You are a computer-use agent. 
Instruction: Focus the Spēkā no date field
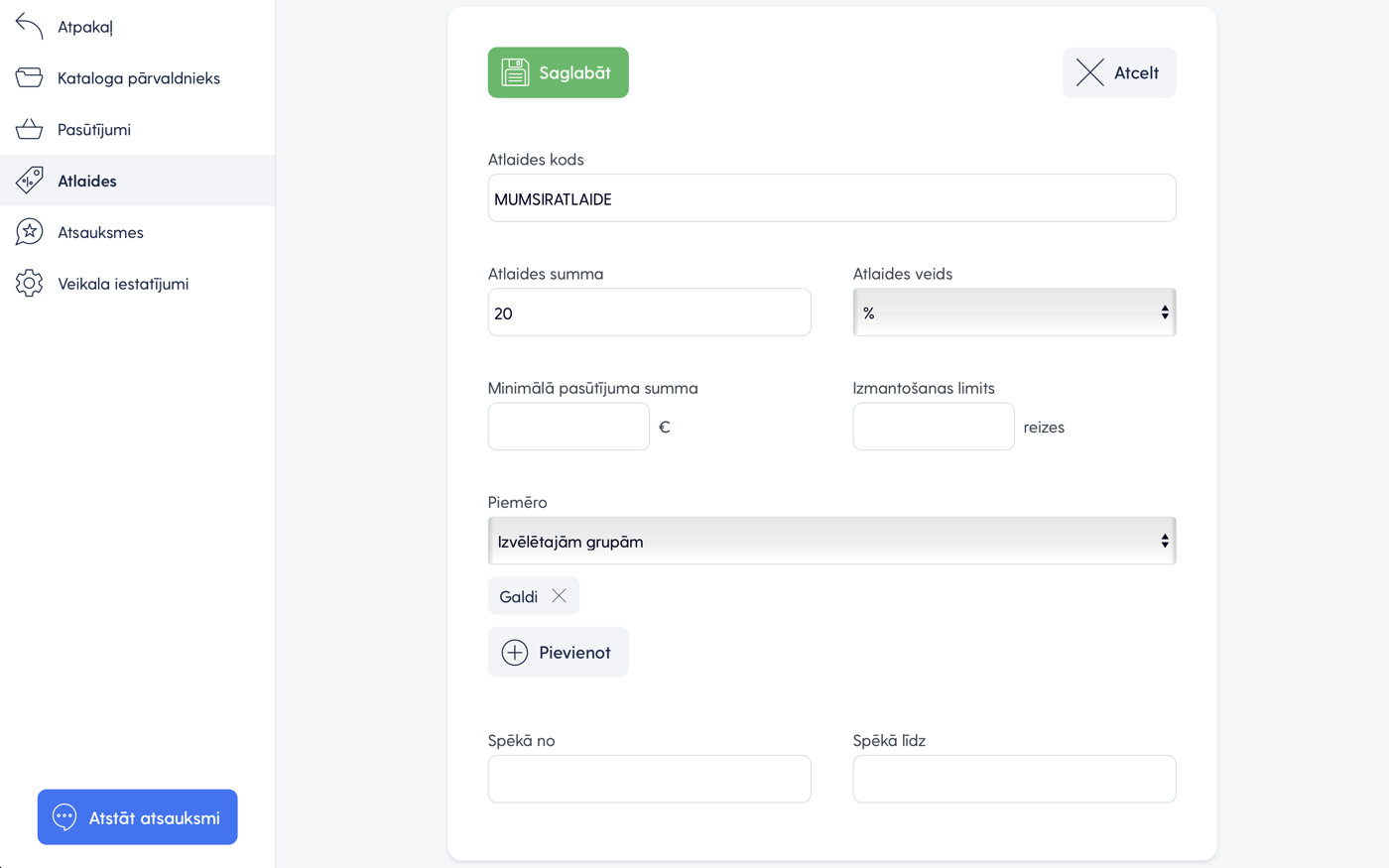[x=649, y=779]
